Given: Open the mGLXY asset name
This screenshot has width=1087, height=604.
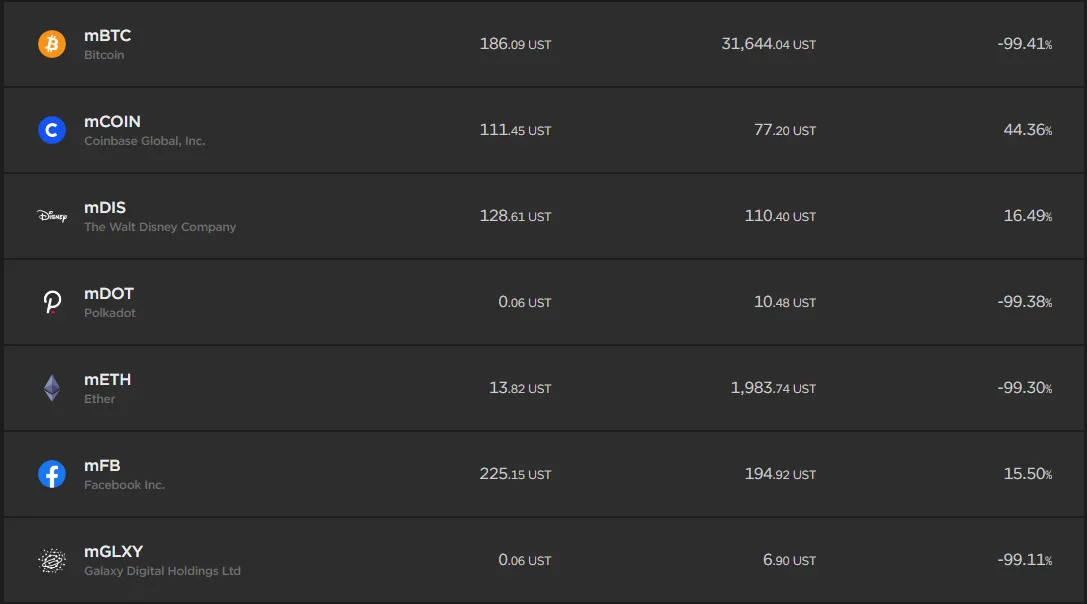Looking at the screenshot, I should [114, 551].
